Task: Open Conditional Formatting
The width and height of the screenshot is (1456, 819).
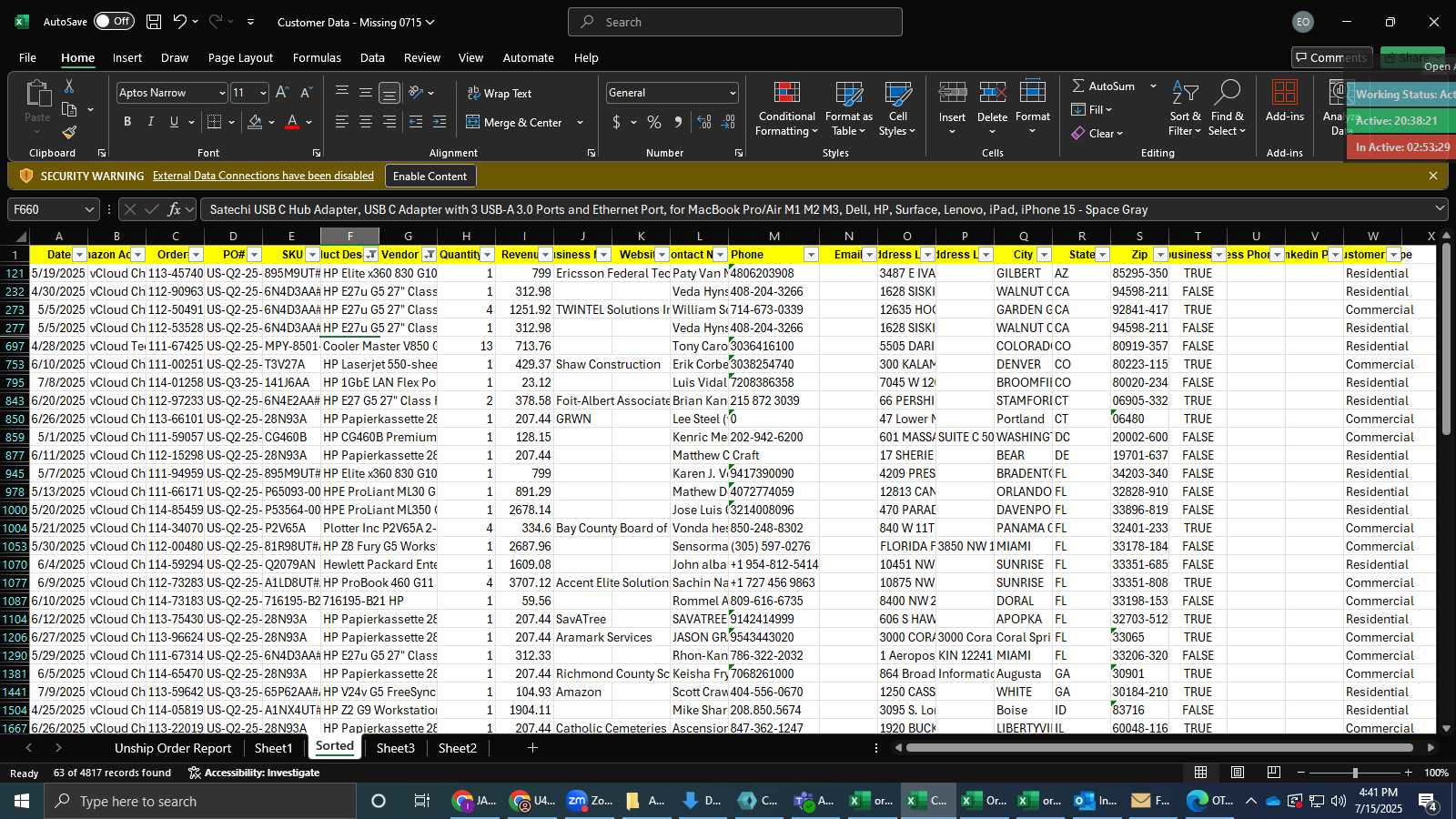Action: coord(786,109)
